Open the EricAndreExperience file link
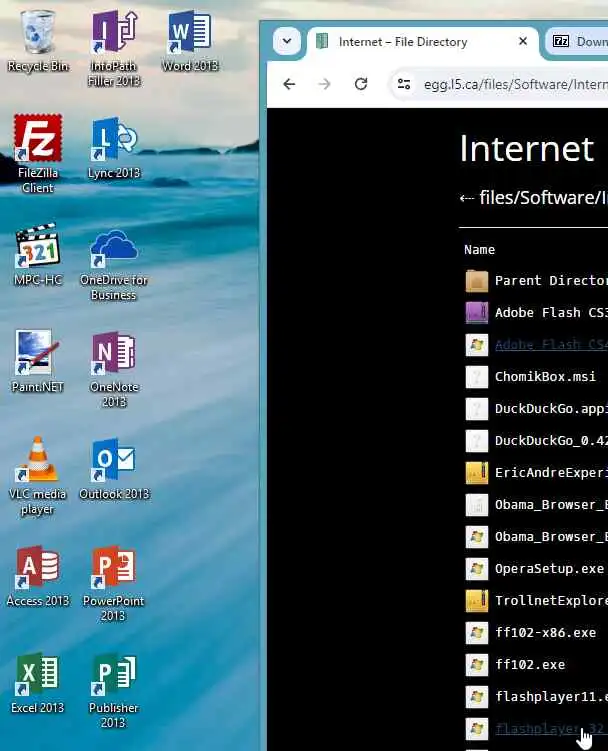 pyautogui.click(x=551, y=473)
